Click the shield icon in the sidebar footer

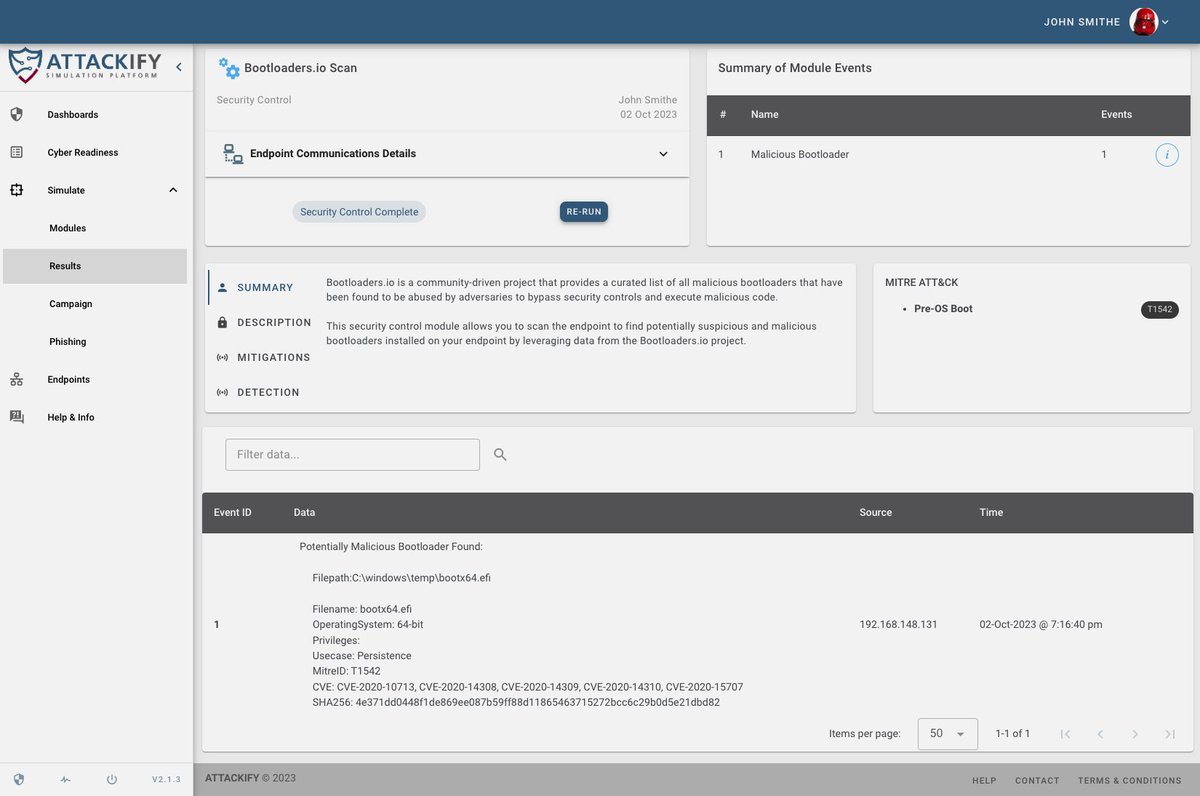pos(18,779)
